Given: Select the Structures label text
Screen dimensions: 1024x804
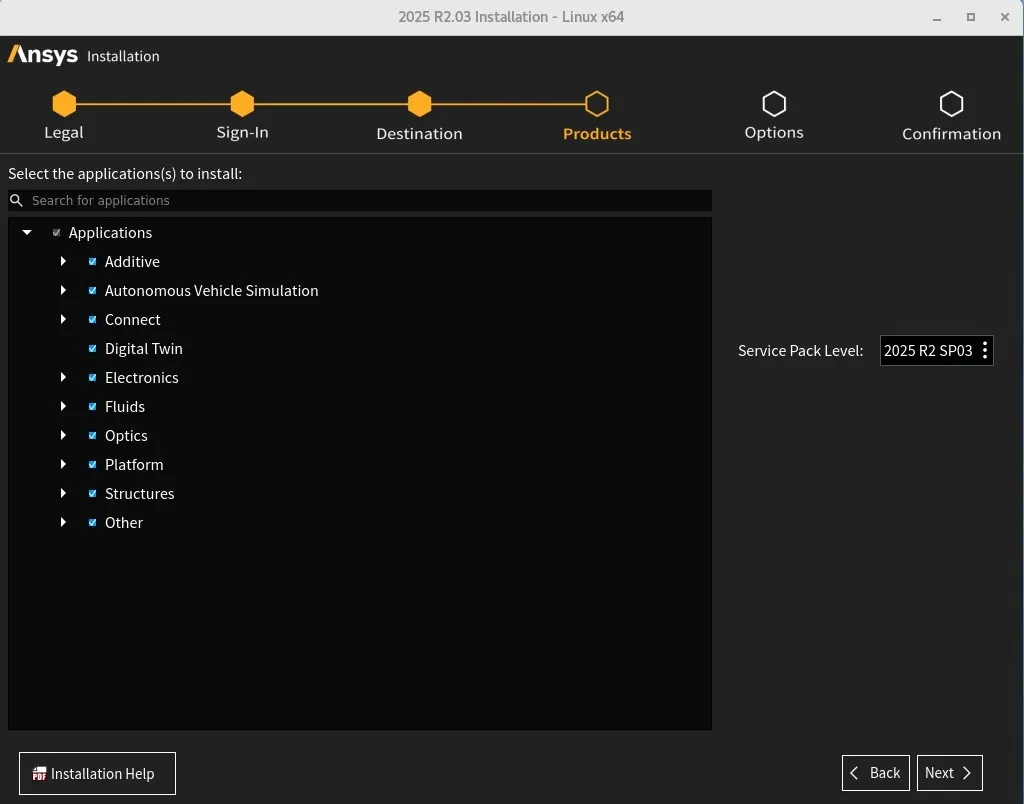Looking at the screenshot, I should coord(140,493).
